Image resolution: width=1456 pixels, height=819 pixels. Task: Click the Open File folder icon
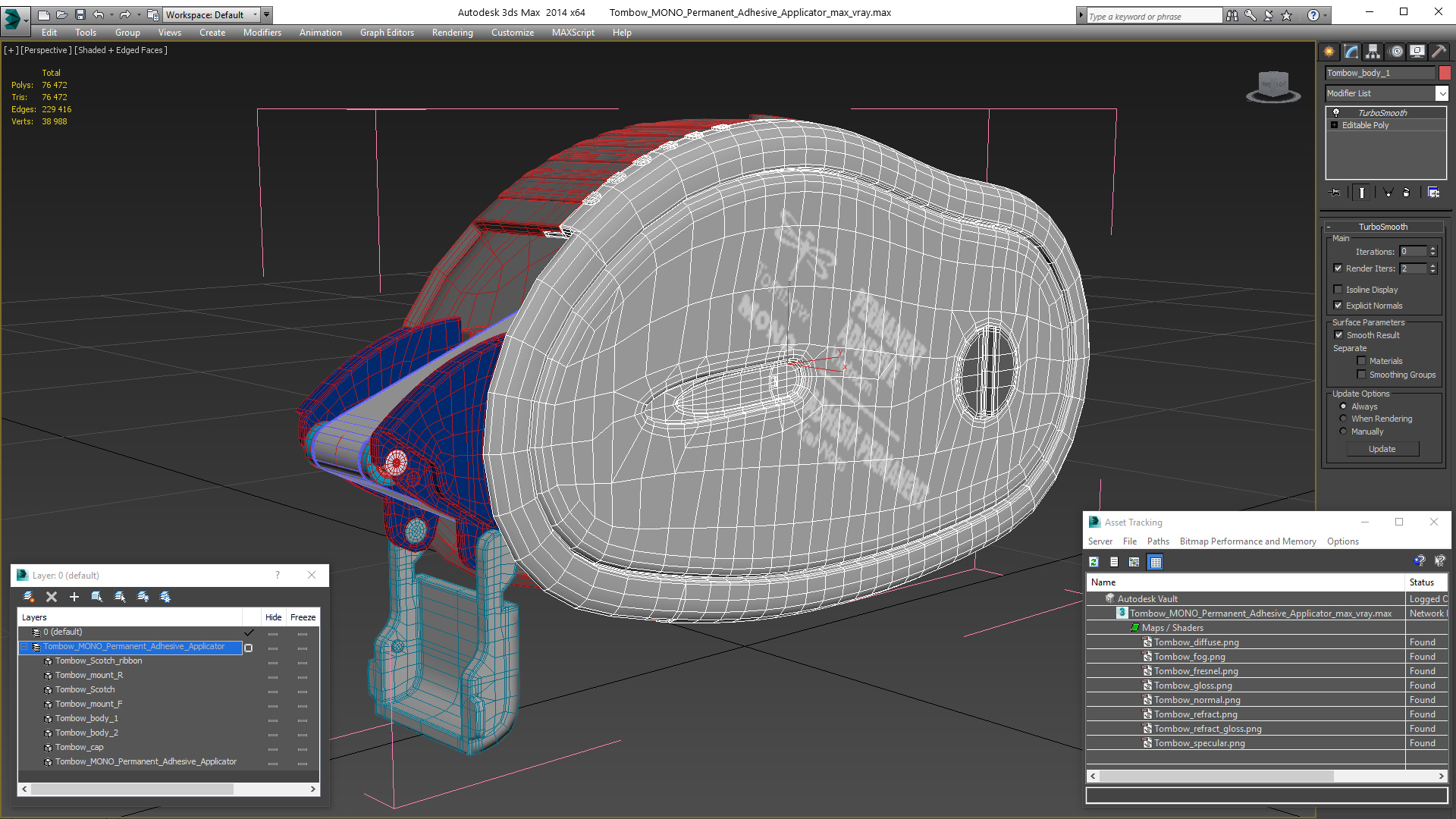click(x=61, y=14)
